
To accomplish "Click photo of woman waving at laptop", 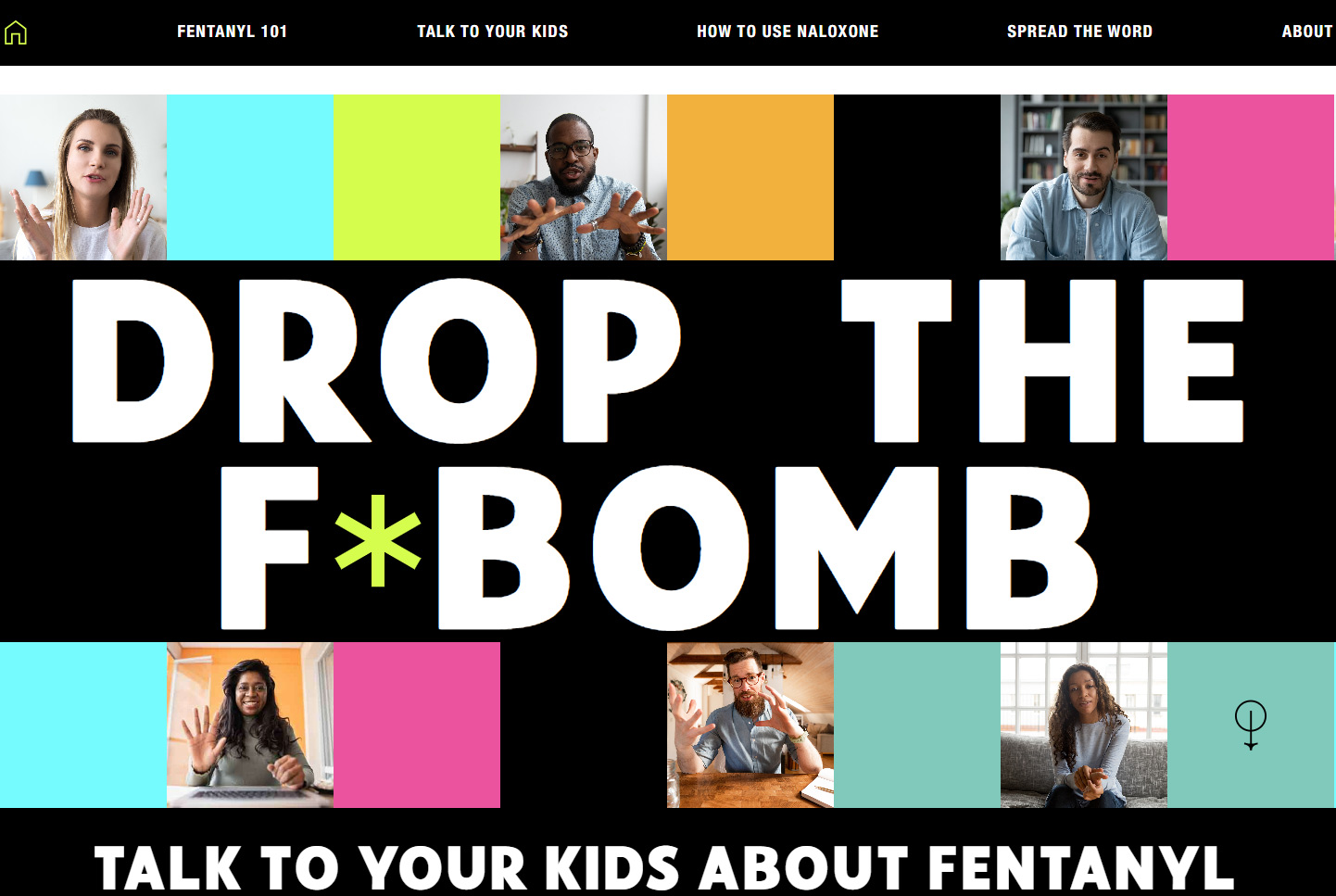I will tap(250, 725).
